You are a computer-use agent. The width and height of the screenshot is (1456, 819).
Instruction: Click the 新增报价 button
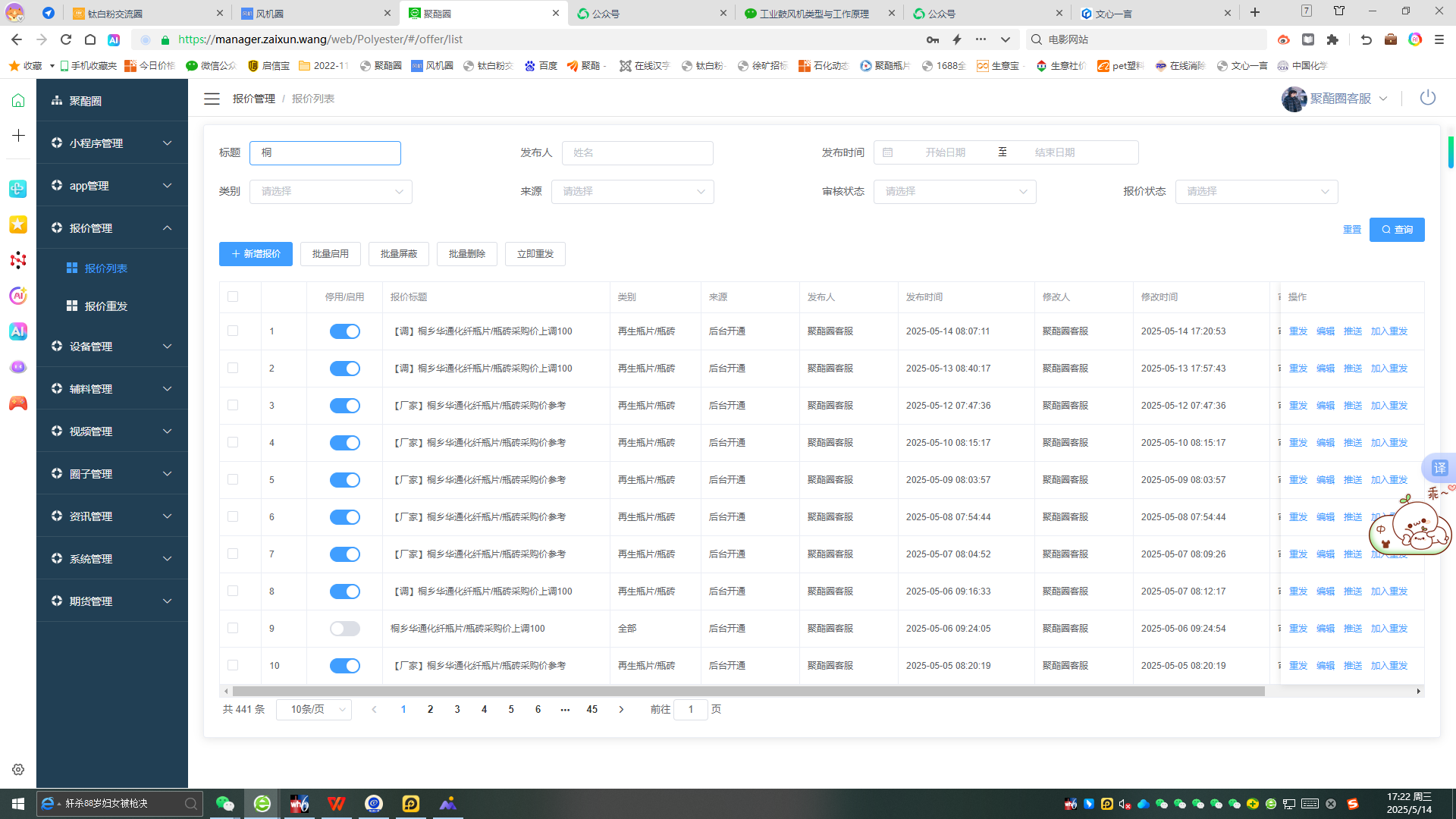click(x=256, y=254)
